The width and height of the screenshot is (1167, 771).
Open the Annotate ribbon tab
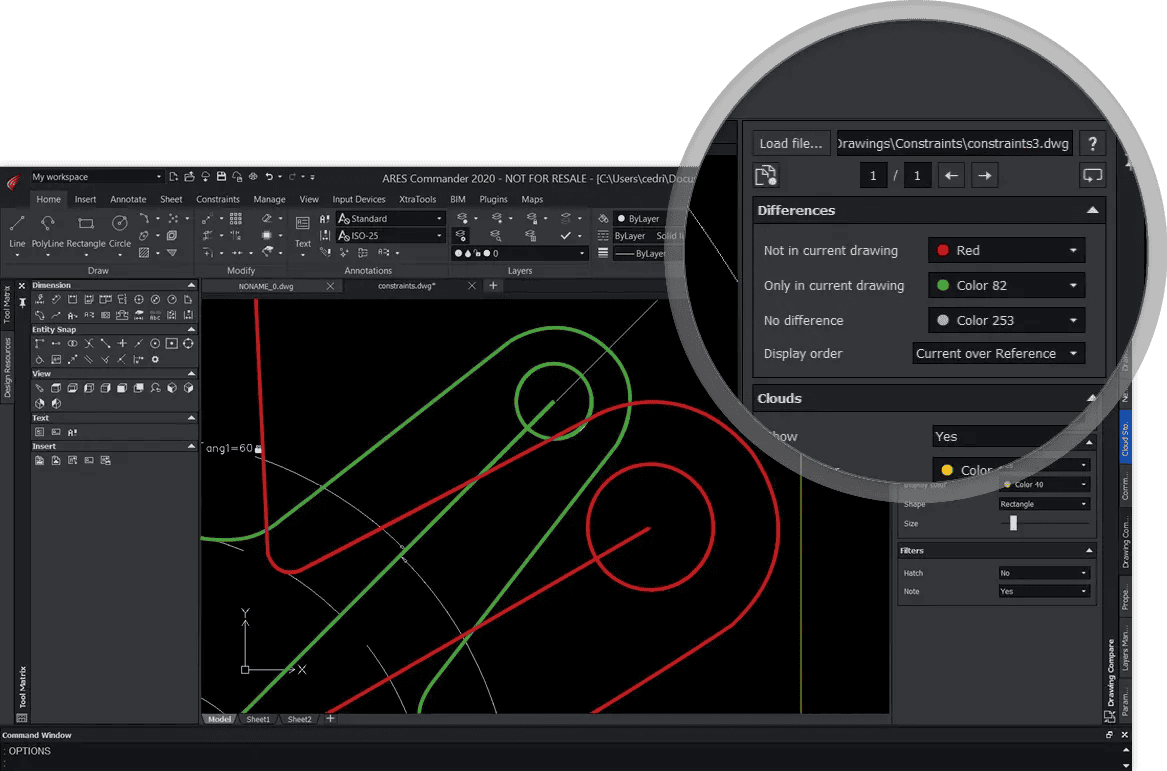point(128,199)
